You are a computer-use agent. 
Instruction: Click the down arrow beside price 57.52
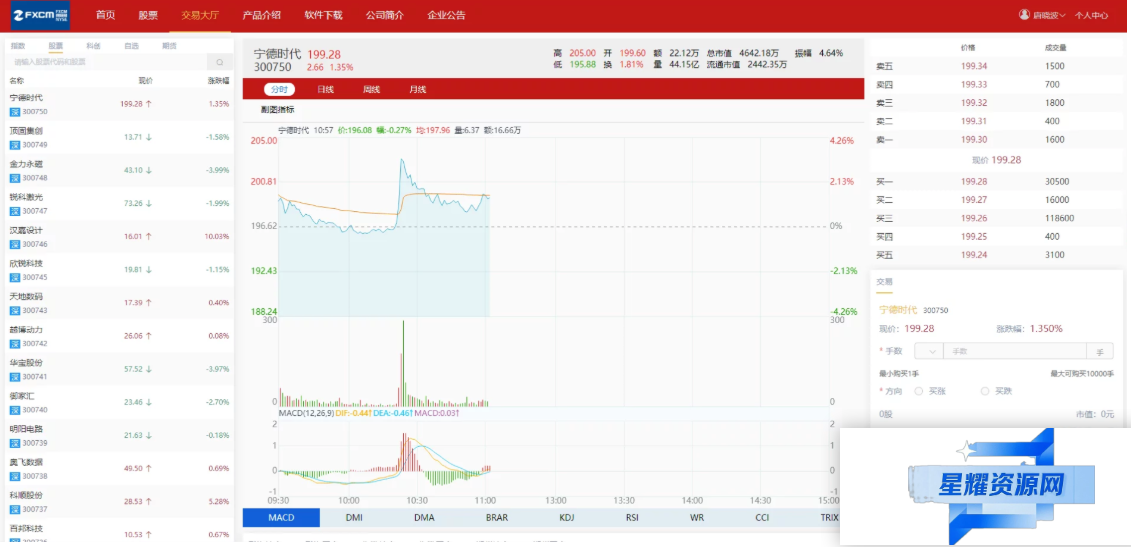149,369
